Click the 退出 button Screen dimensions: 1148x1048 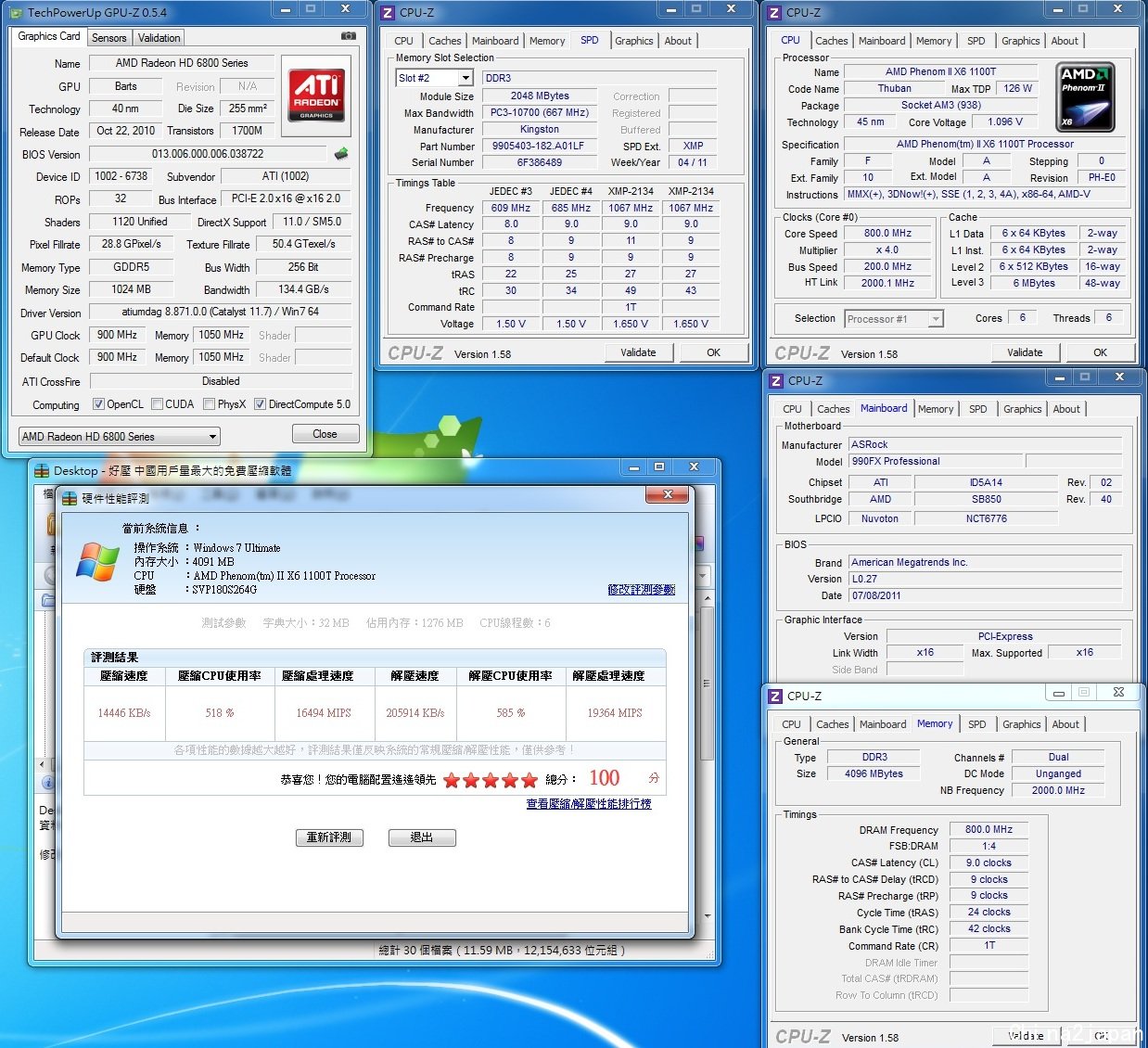tap(422, 837)
